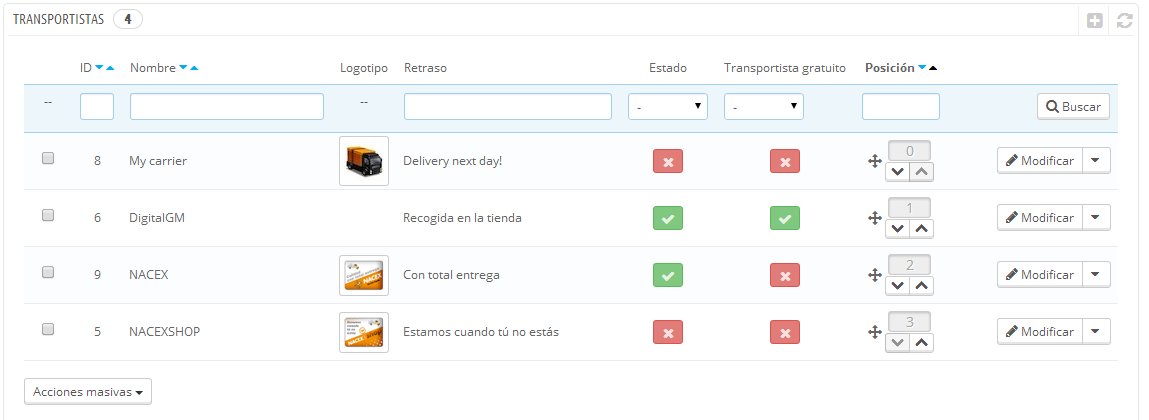Click Modificar for NACEXSHOP

tap(1039, 332)
